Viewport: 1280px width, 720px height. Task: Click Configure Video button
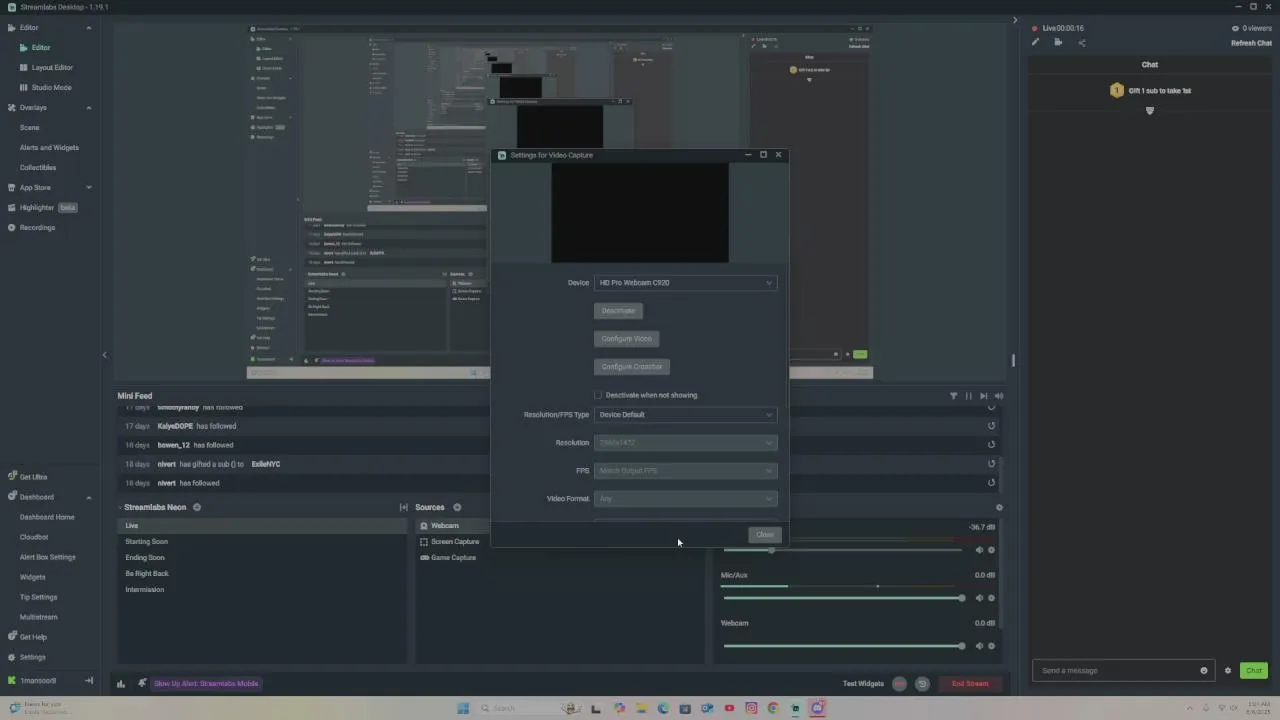(627, 339)
